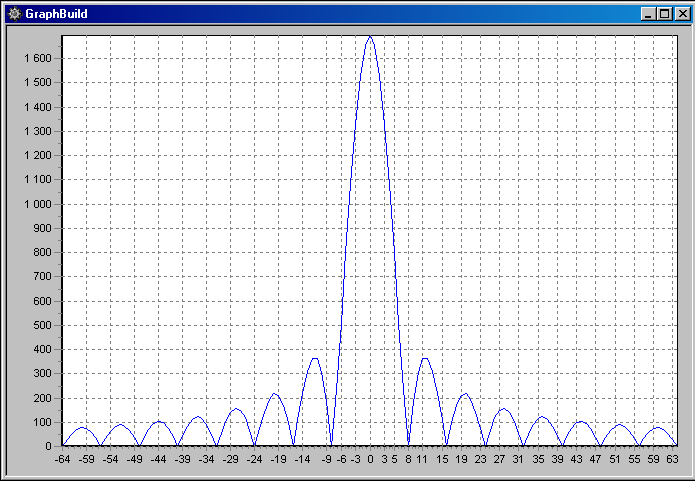Click the x-axis label 47
The image size is (695, 481).
pos(595,459)
